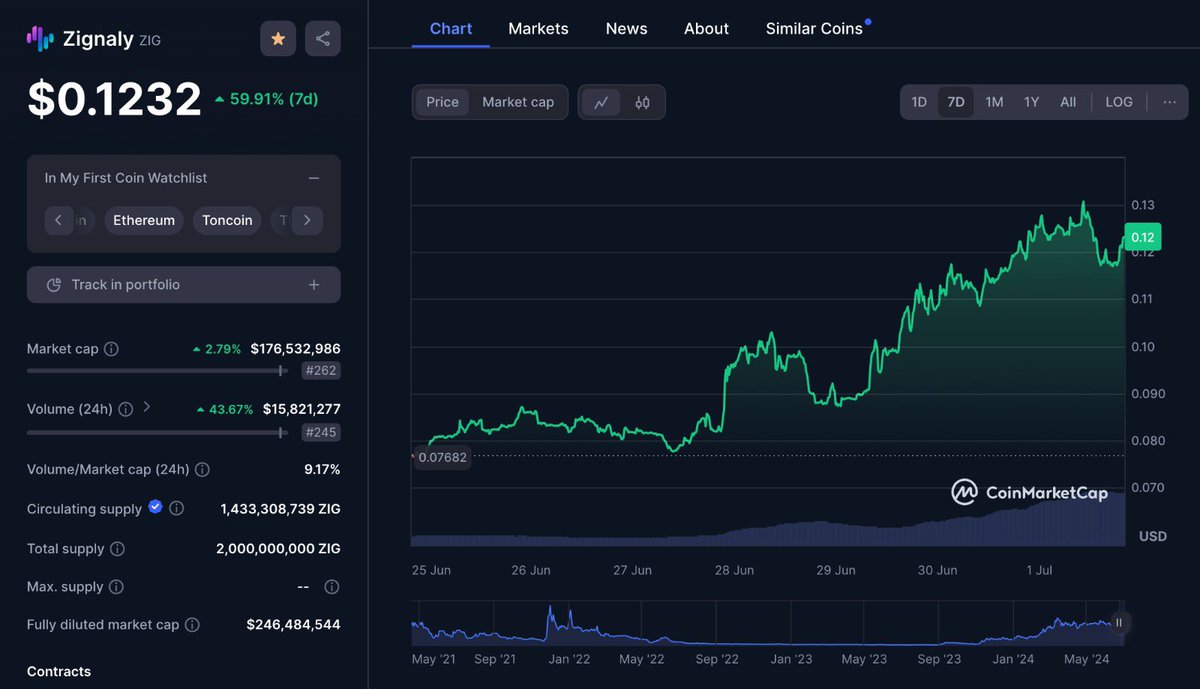Viewport: 1200px width, 689px height.
Task: Toggle the star favorite button
Action: (x=278, y=38)
